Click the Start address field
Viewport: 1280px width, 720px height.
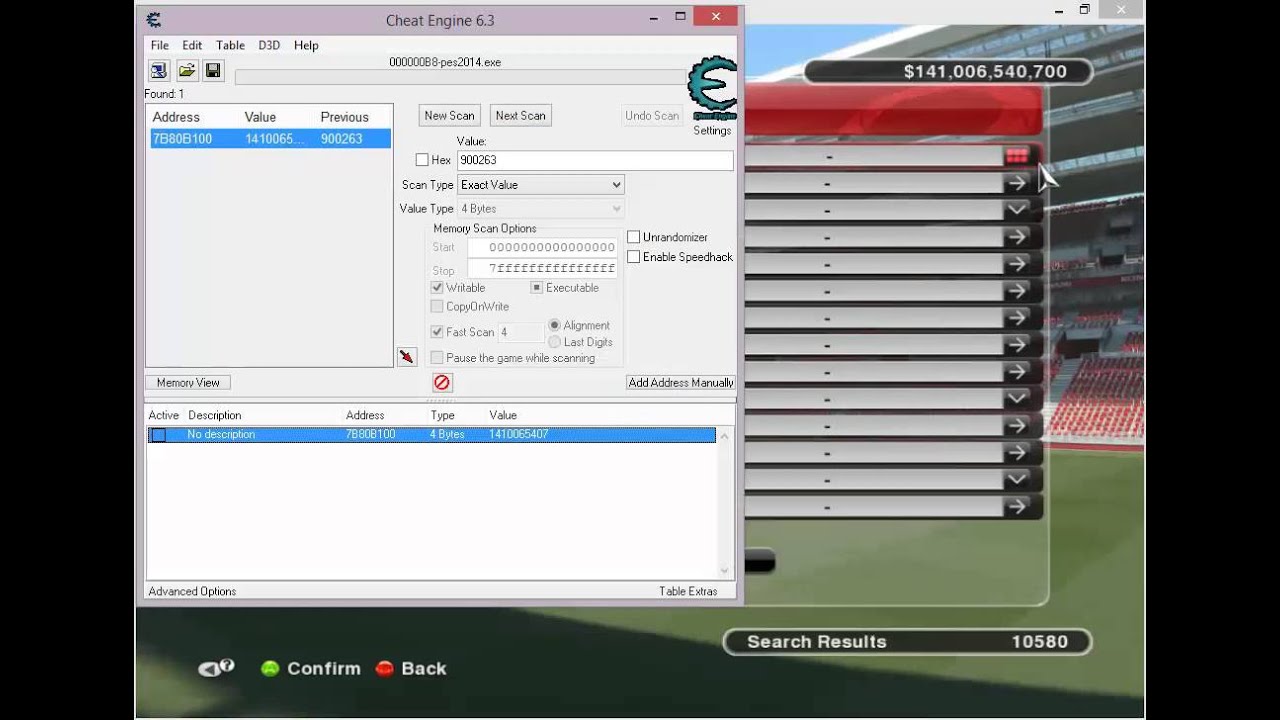[x=541, y=247]
